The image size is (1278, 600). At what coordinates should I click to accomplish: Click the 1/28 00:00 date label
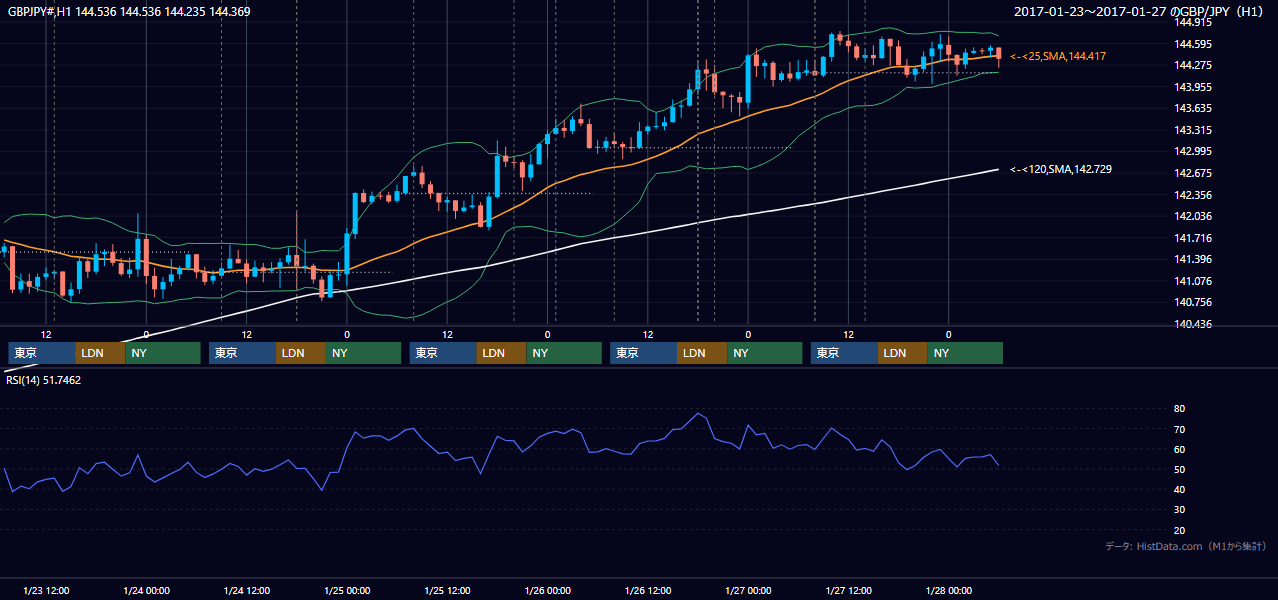948,591
